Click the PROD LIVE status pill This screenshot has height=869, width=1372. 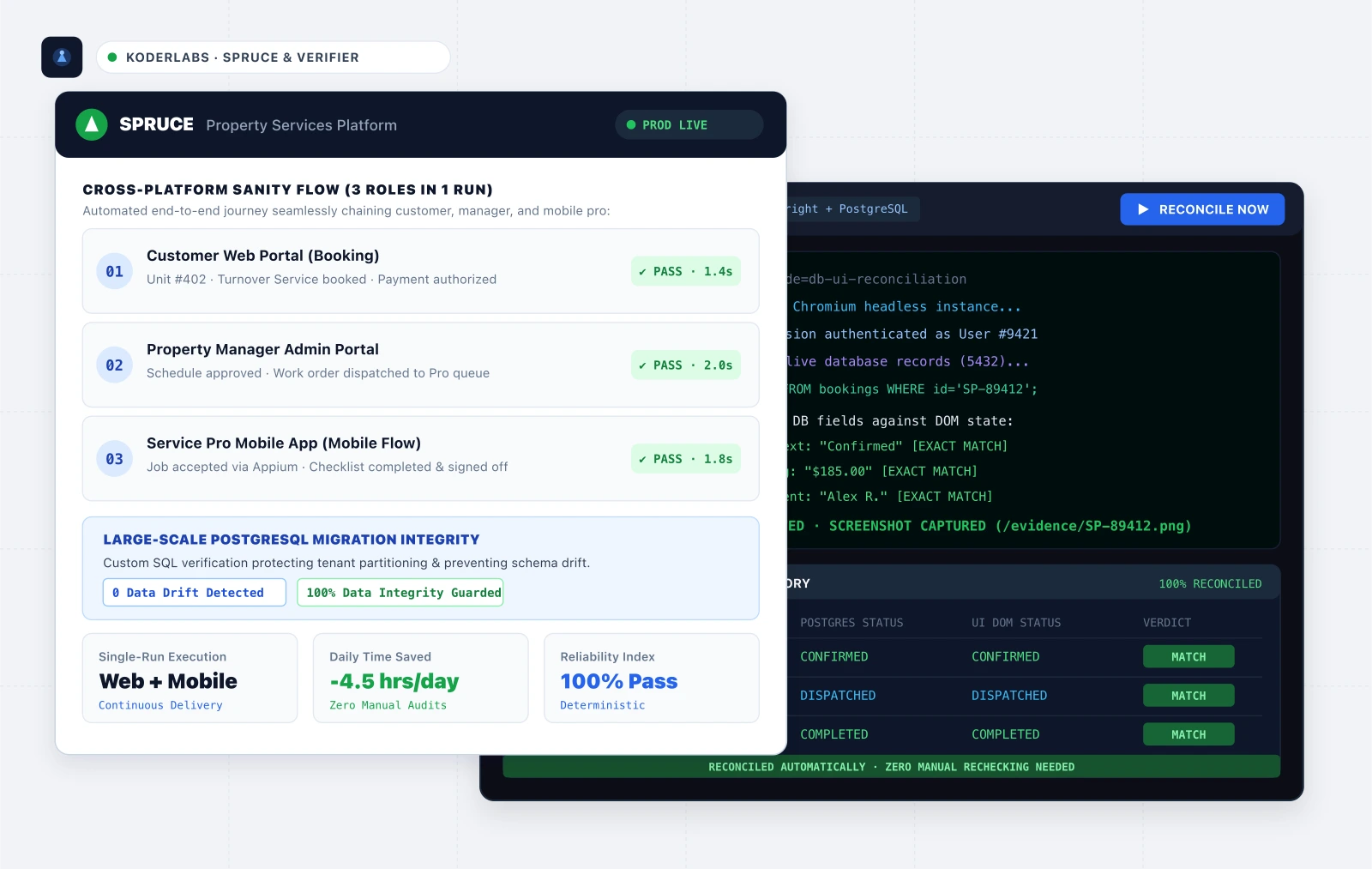pos(689,125)
